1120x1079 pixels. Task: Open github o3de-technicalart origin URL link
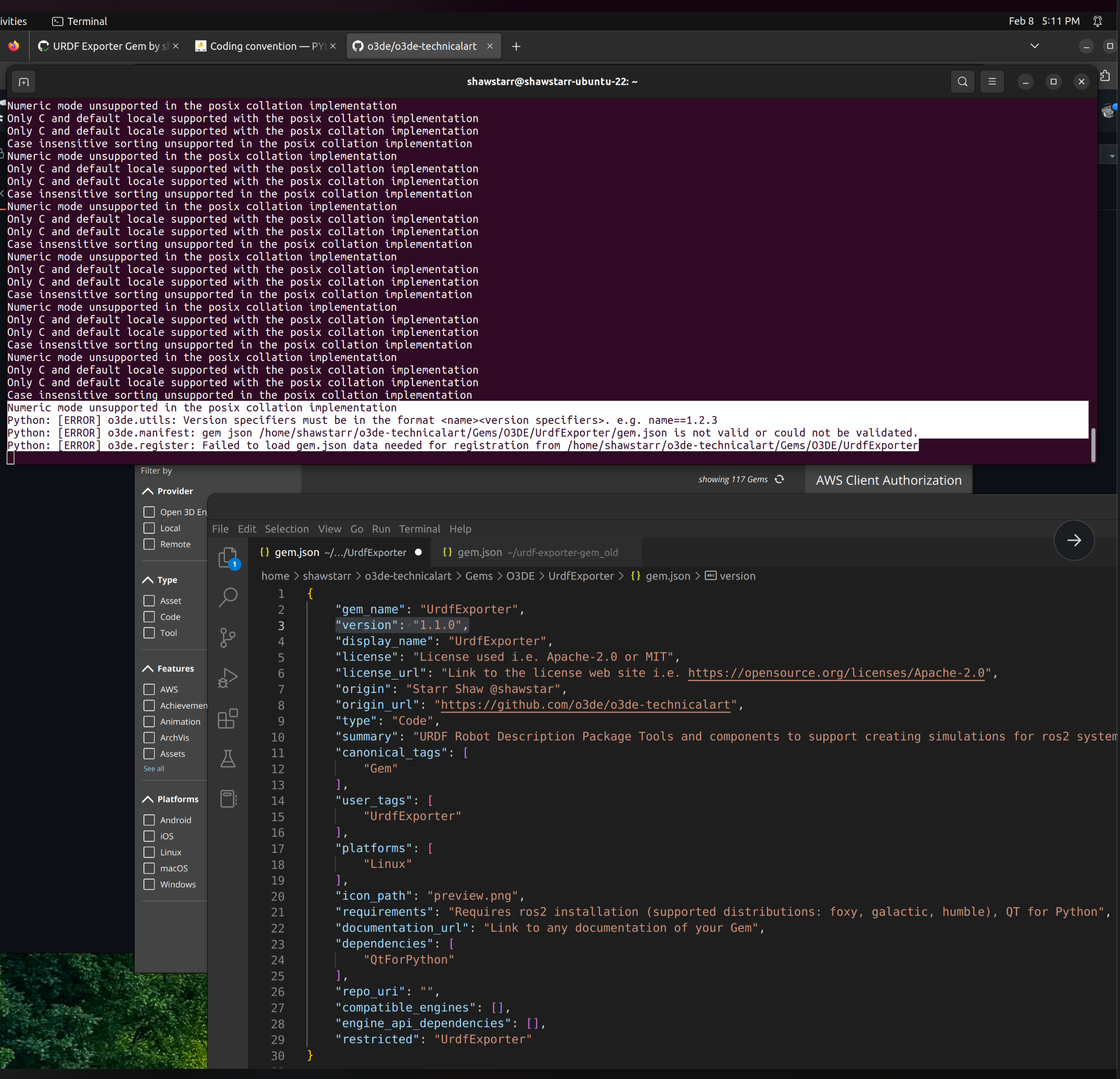[585, 705]
